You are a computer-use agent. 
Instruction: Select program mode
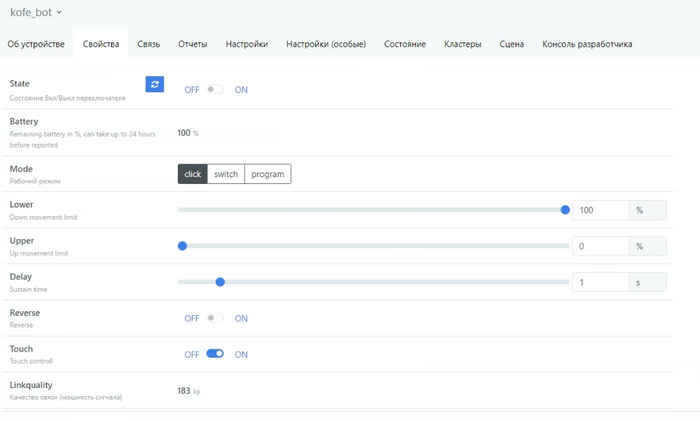[x=268, y=174]
